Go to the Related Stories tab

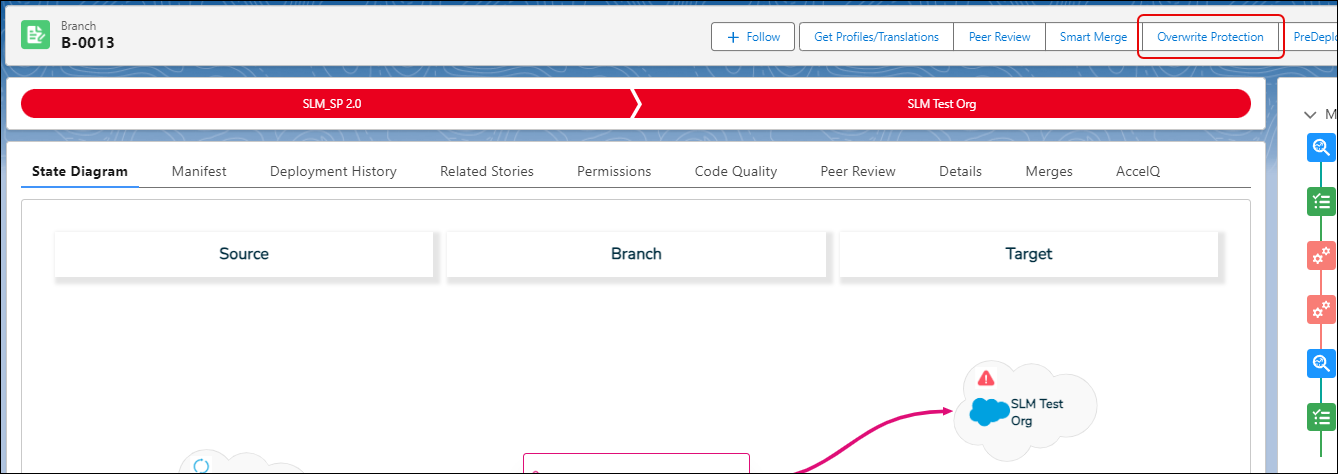pos(487,171)
